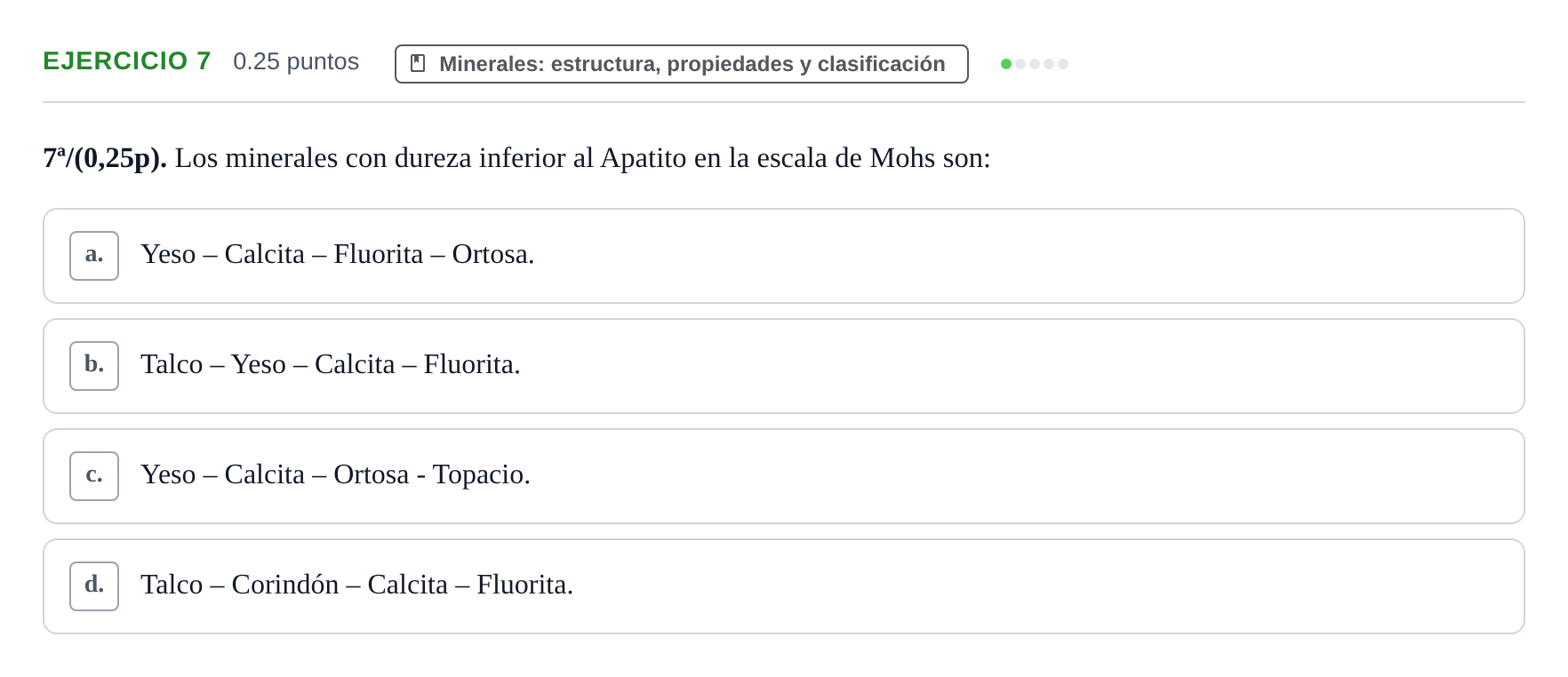Click the last gray difficulty dot
Viewport: 1568px width, 677px height.
point(1063,64)
